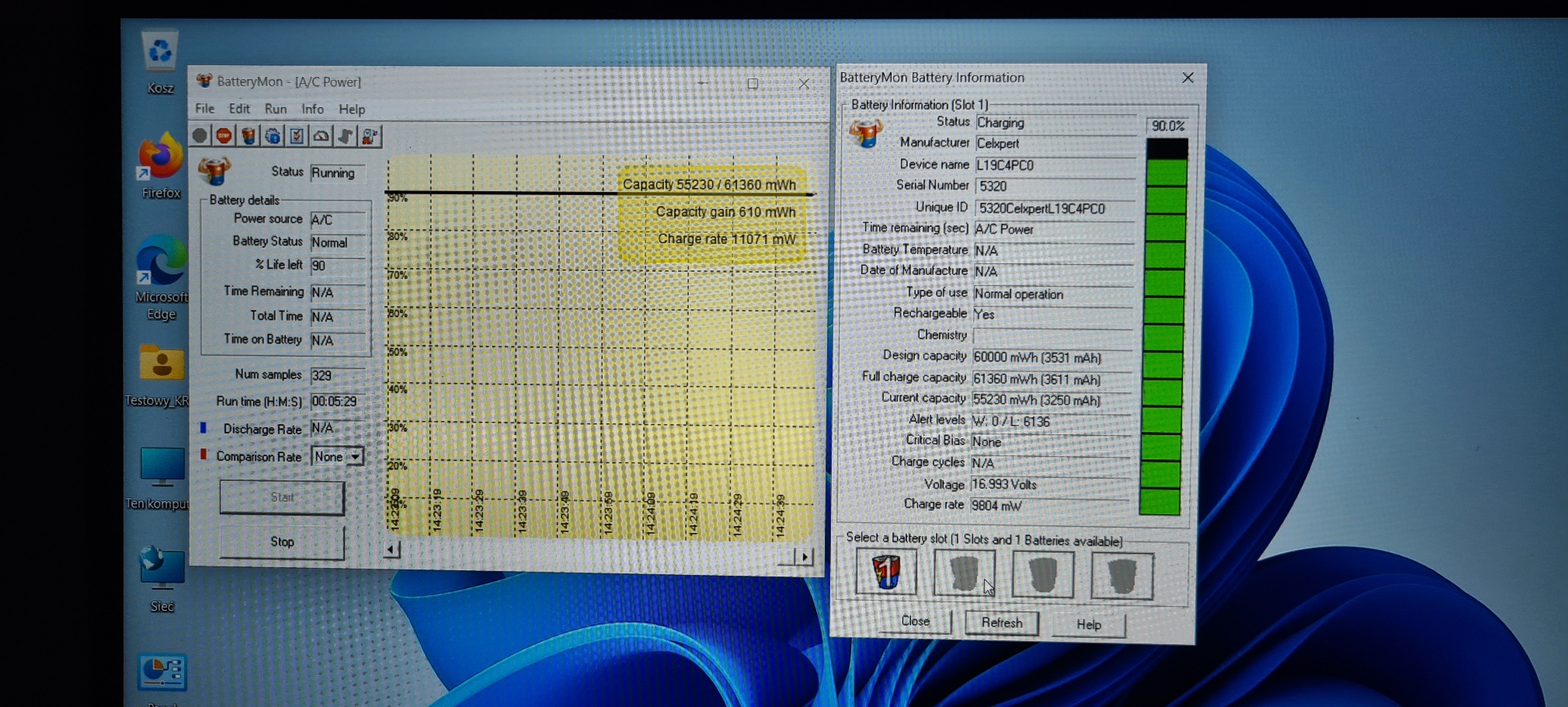1568x707 pixels.
Task: Click the gauge meter toolbar icon
Action: (321, 136)
